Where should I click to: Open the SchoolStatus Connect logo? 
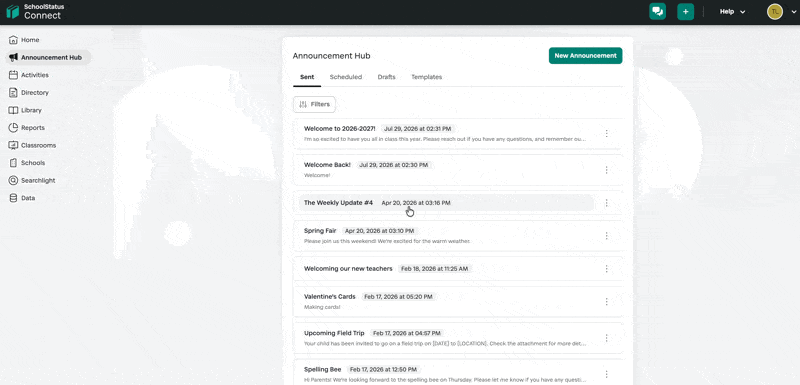click(x=35, y=12)
